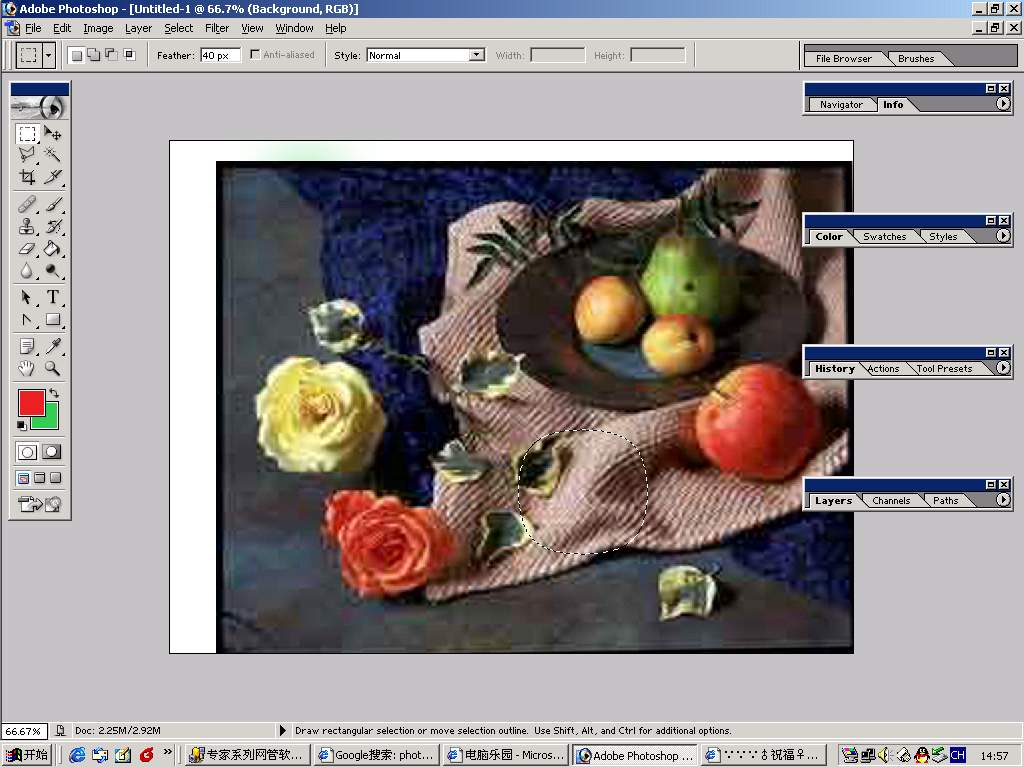Select the Notes tool
The height and width of the screenshot is (768, 1024).
pos(27,346)
